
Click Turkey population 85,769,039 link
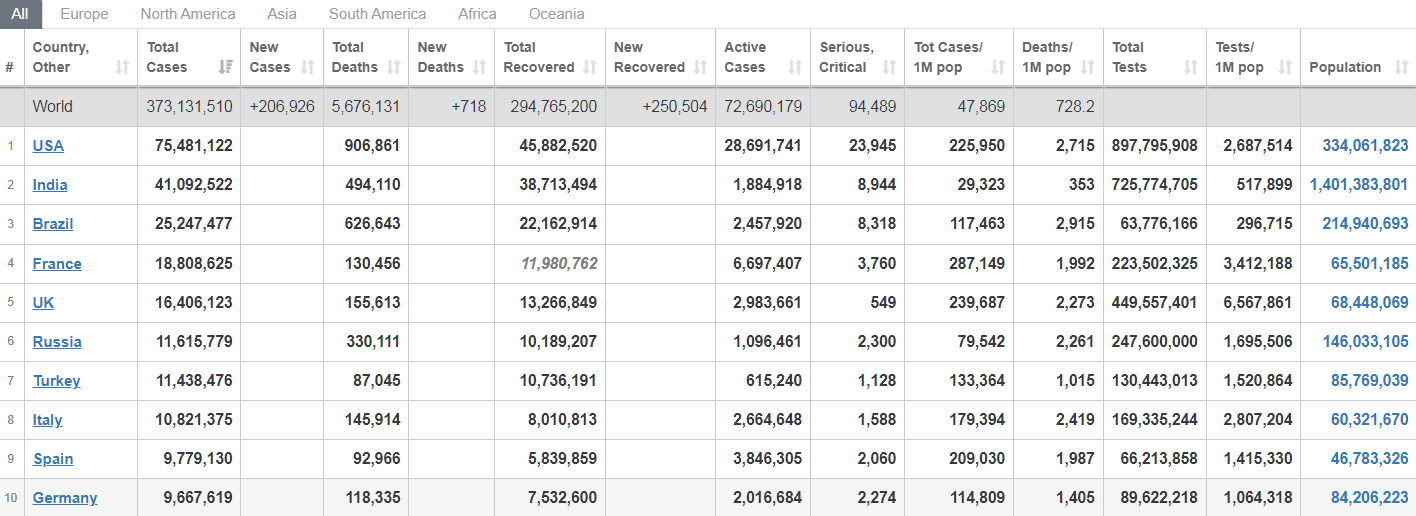click(x=1369, y=381)
